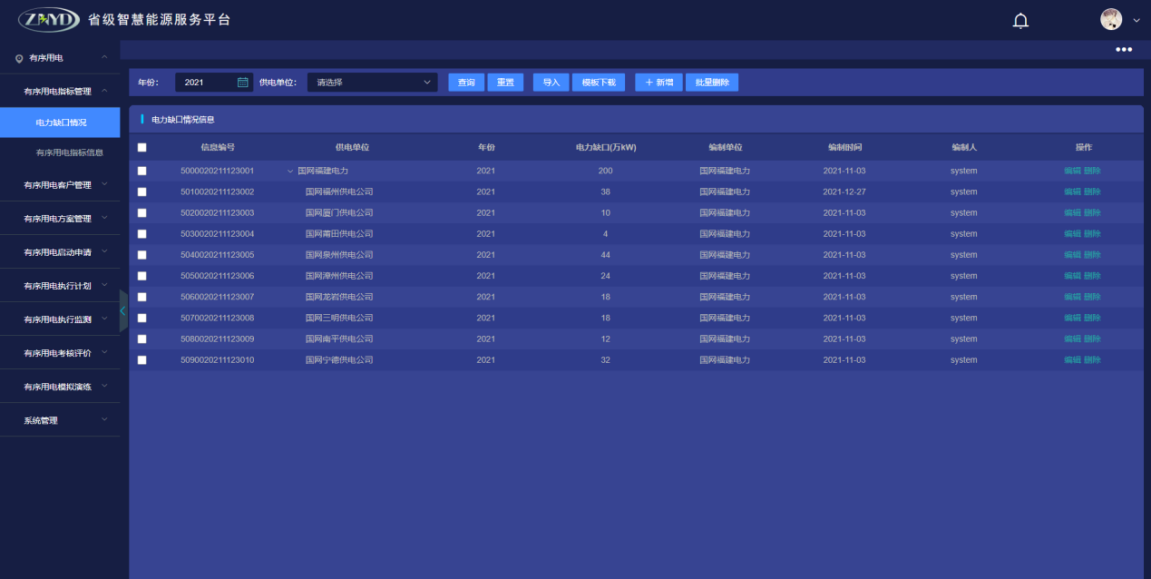This screenshot has height=579, width=1151.
Task: Click the 导入 import button
Action: (551, 82)
